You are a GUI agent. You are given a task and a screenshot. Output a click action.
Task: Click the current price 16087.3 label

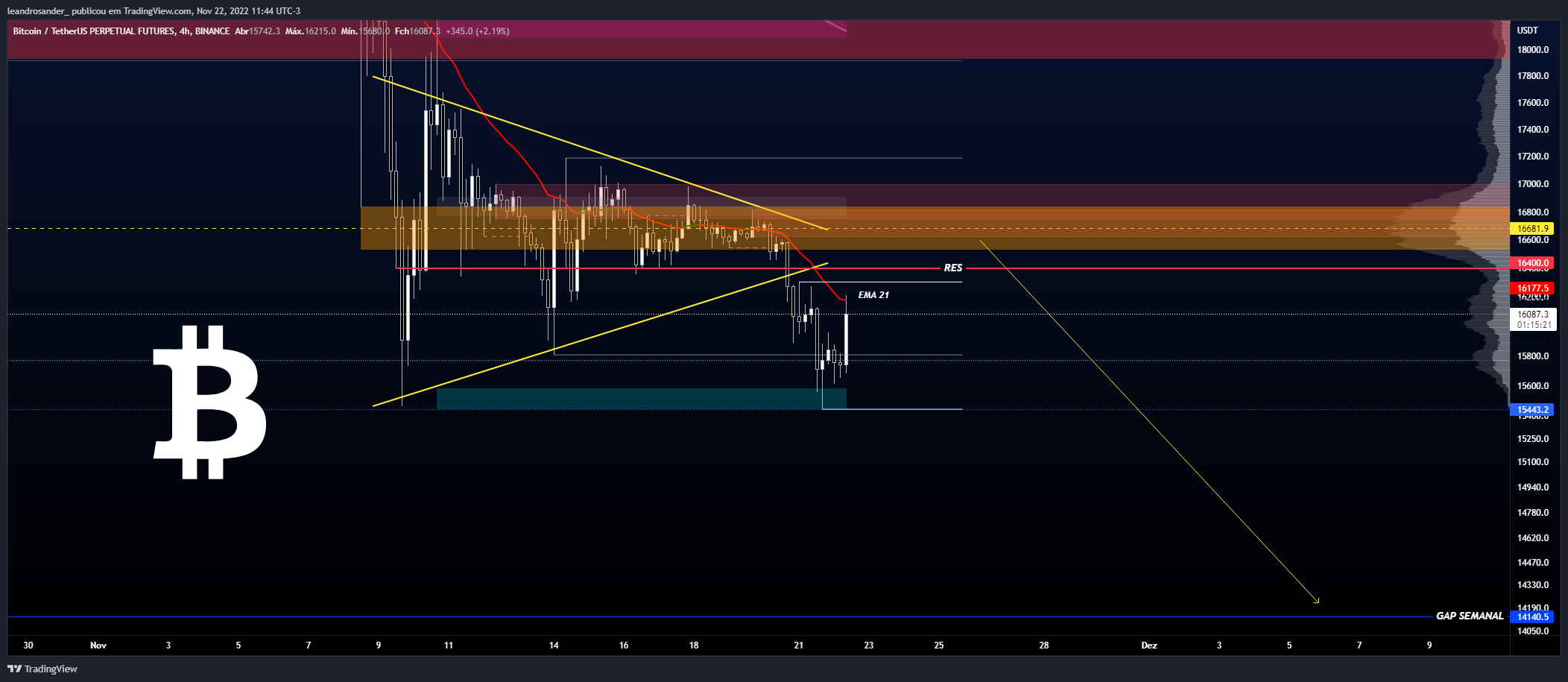click(x=1533, y=315)
